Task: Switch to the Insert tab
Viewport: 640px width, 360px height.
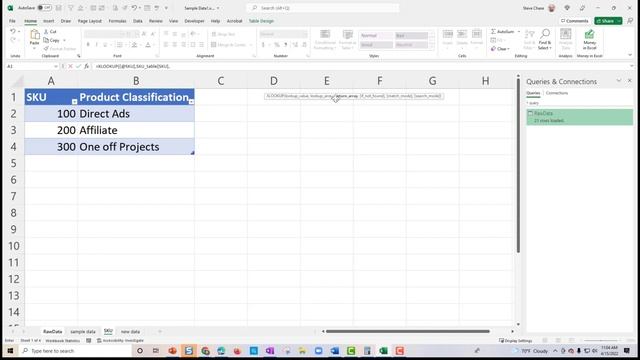Action: (x=48, y=21)
